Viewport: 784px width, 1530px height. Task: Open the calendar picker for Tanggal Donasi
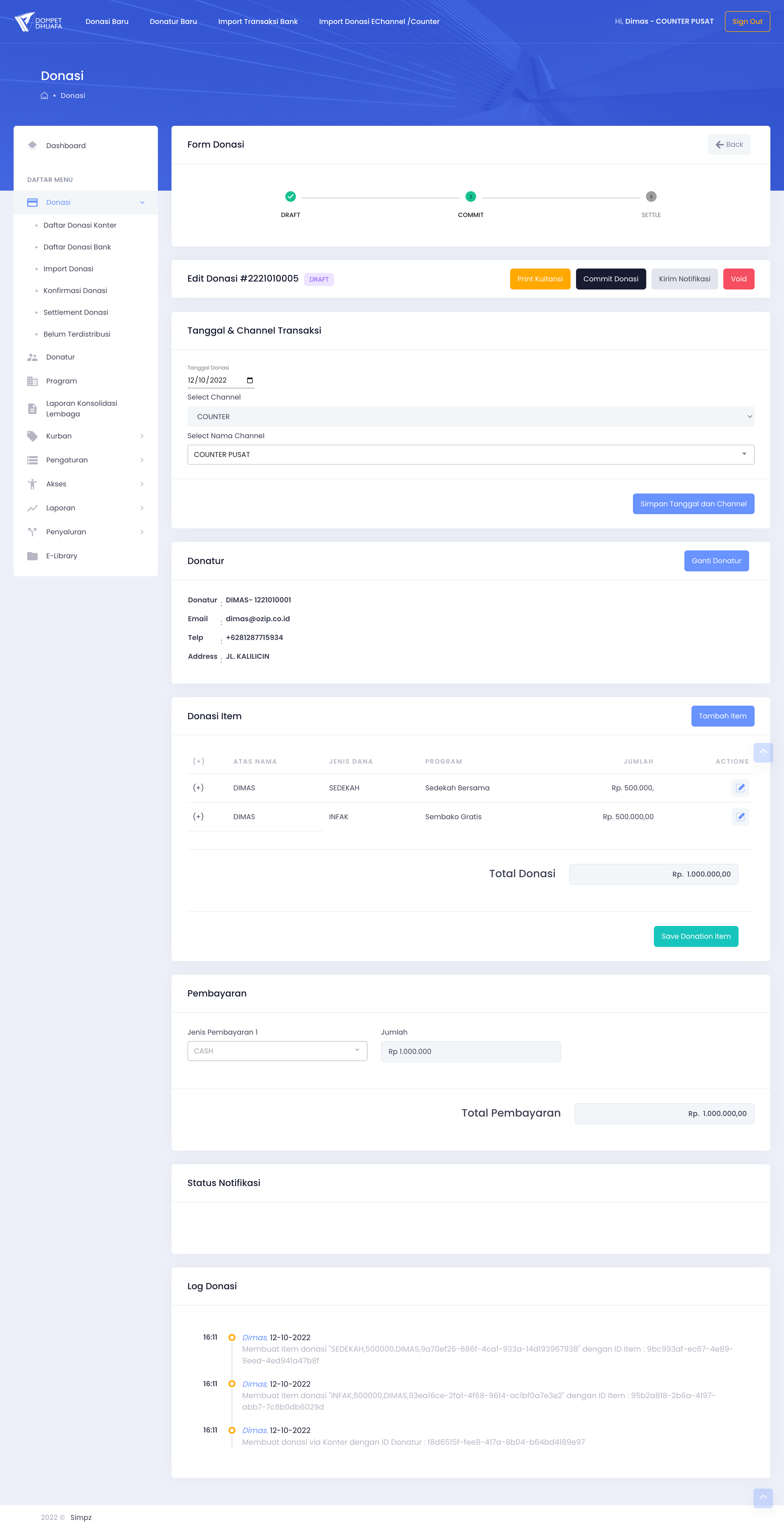(250, 380)
